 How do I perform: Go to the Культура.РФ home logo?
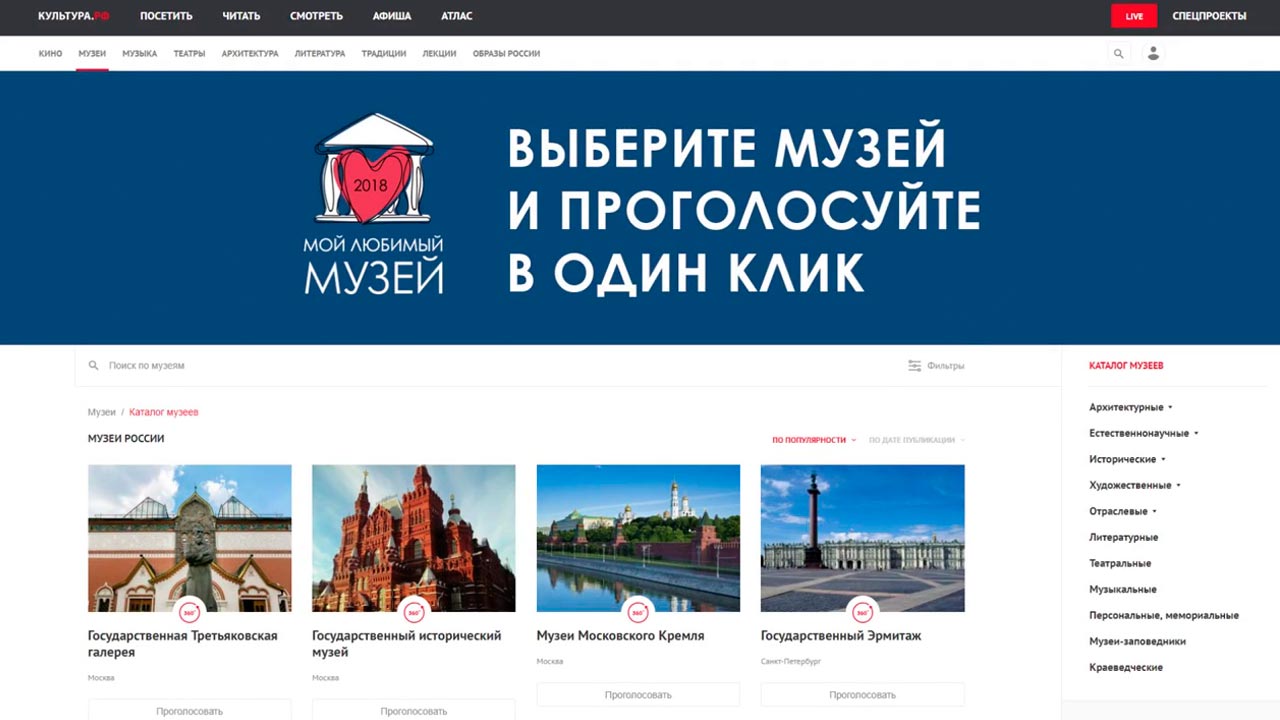click(x=74, y=16)
